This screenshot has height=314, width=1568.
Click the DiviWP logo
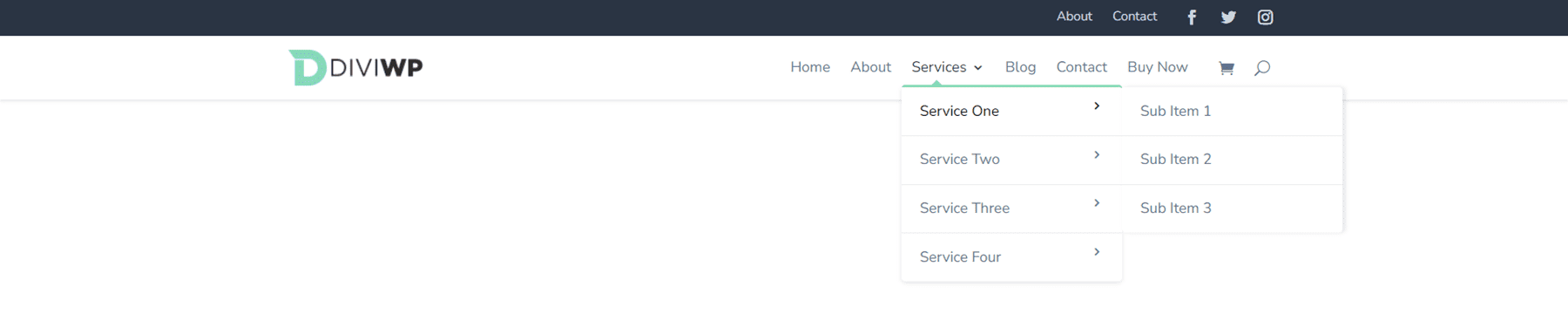(x=355, y=67)
